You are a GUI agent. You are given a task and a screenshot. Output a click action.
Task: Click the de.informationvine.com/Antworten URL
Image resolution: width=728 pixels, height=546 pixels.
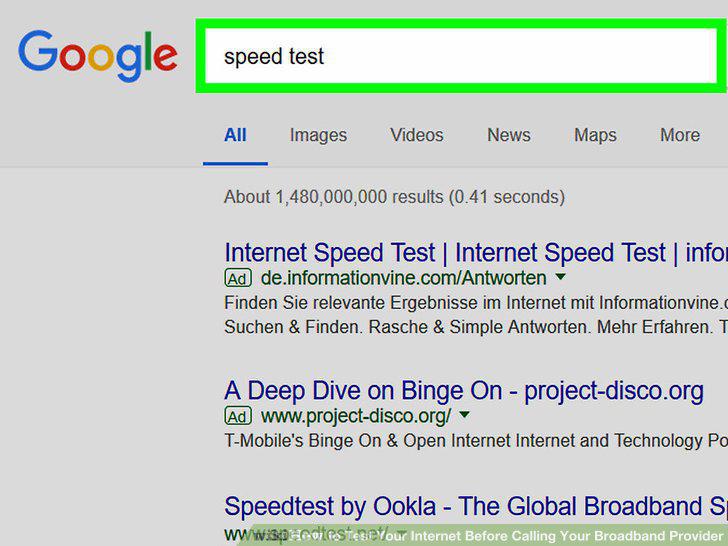point(403,278)
